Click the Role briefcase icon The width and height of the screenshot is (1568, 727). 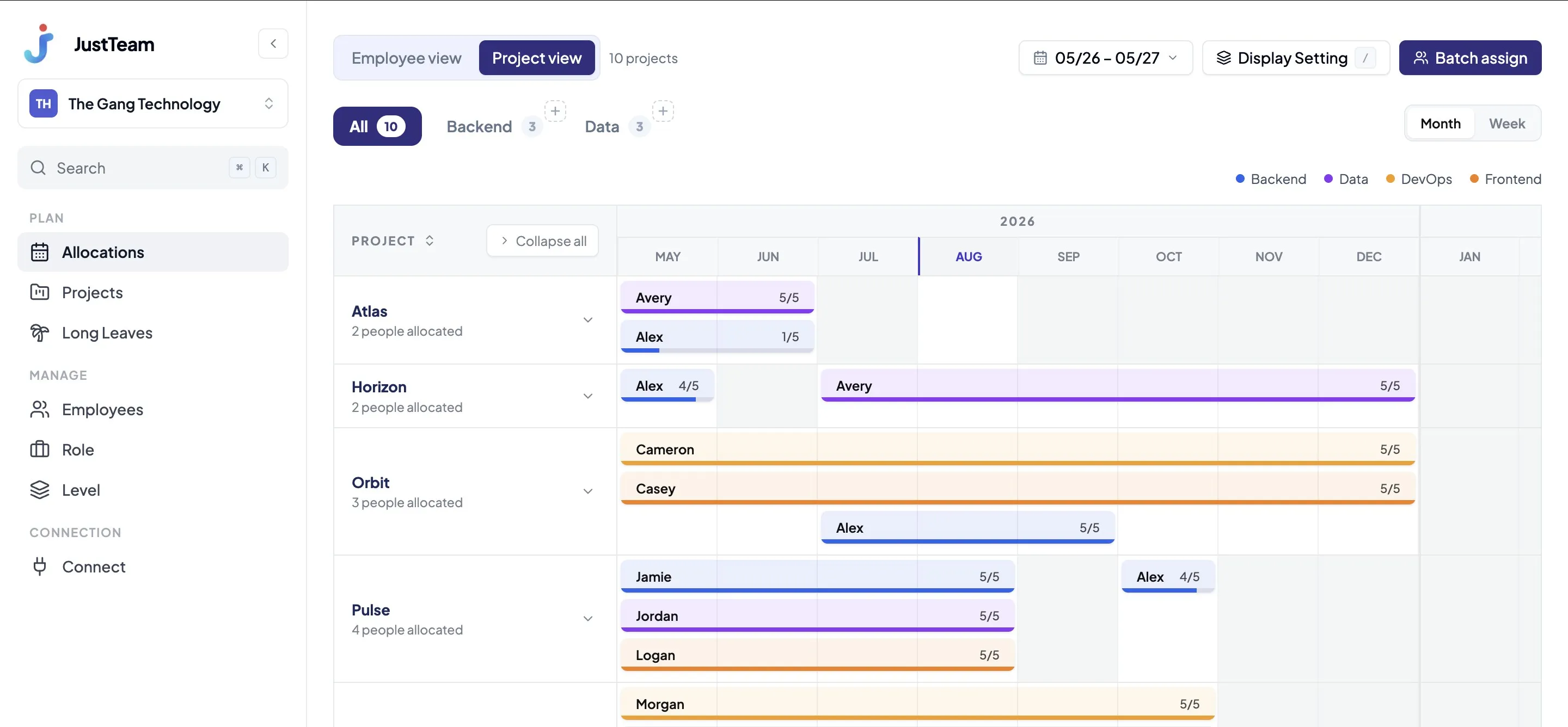pos(40,449)
